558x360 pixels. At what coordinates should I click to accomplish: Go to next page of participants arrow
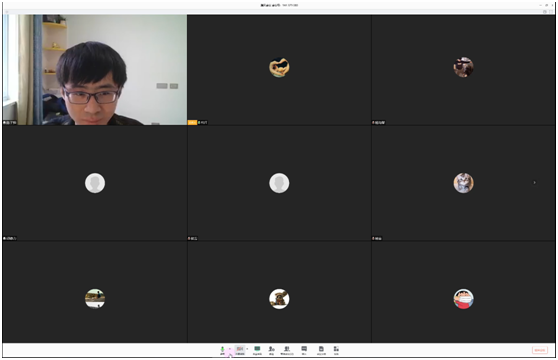point(535,182)
